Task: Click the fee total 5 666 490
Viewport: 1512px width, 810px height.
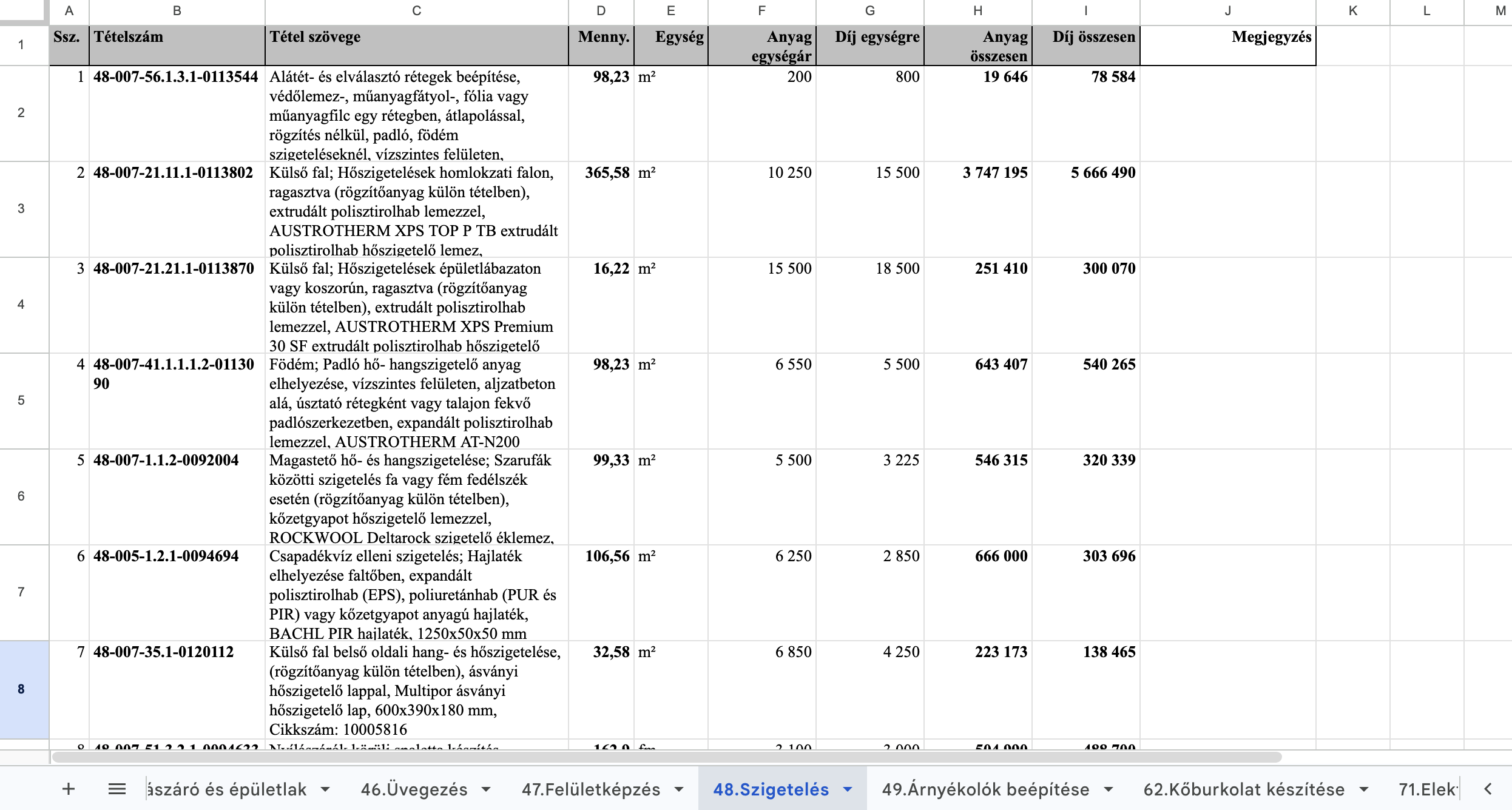Action: tap(1086, 209)
